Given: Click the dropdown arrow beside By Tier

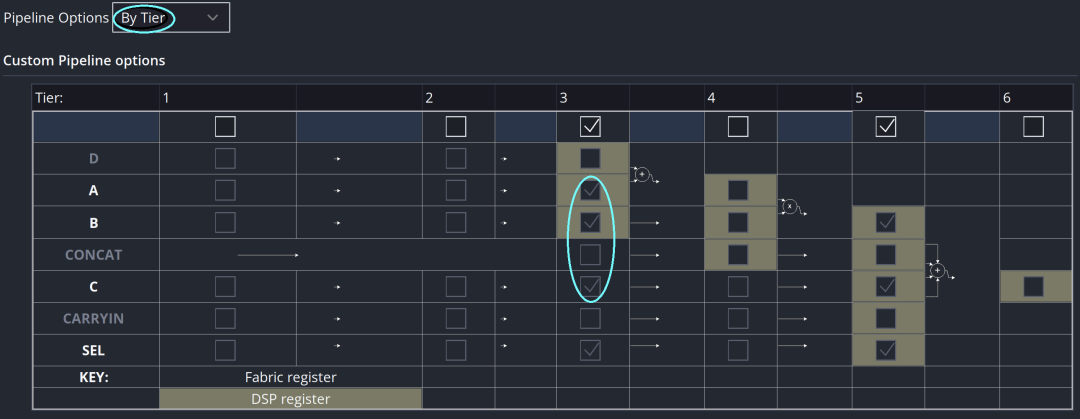Looking at the screenshot, I should click(x=212, y=18).
